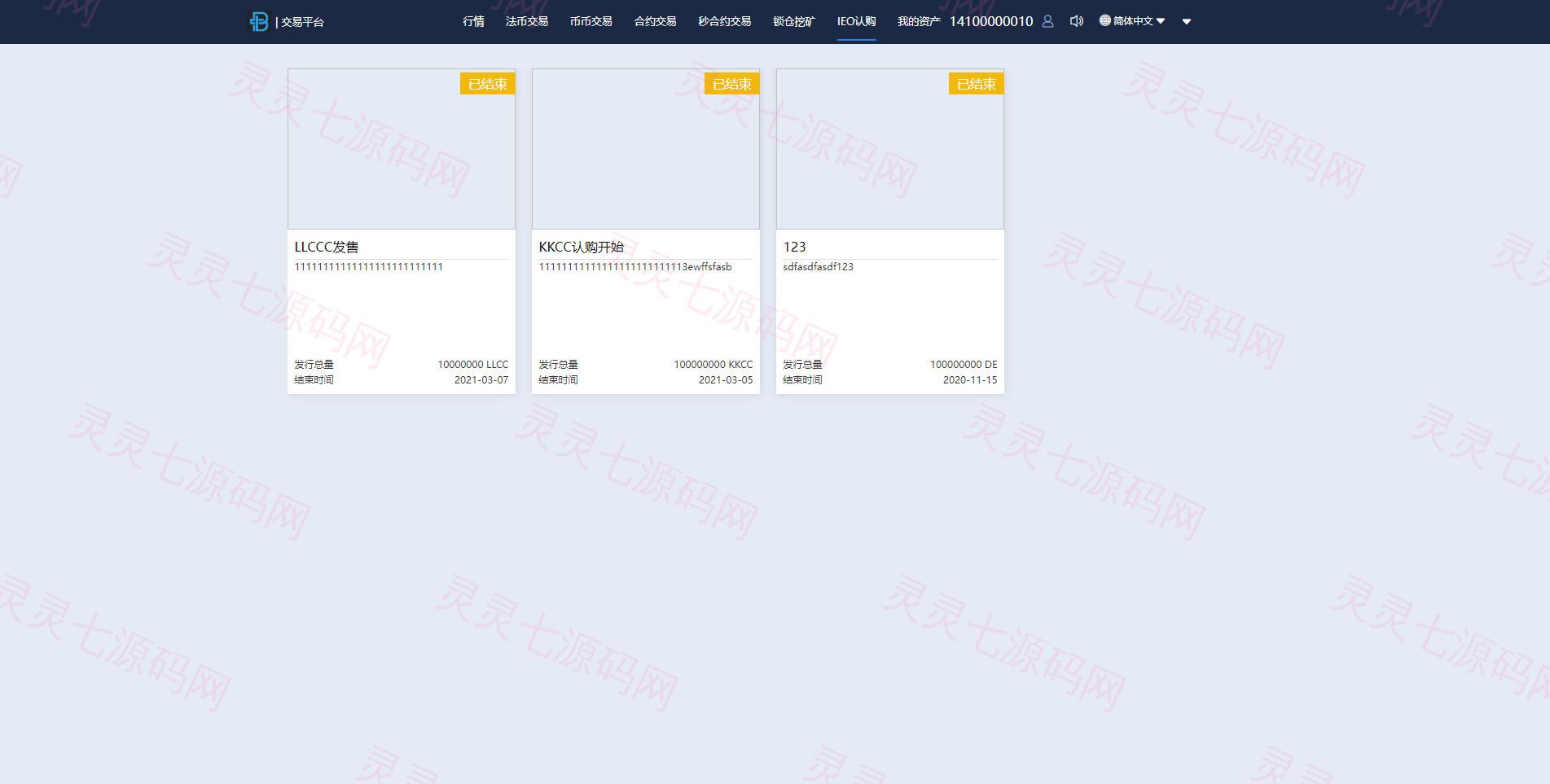Expand the 简体中文 language dropdown
The height and width of the screenshot is (784, 1550).
1139,21
